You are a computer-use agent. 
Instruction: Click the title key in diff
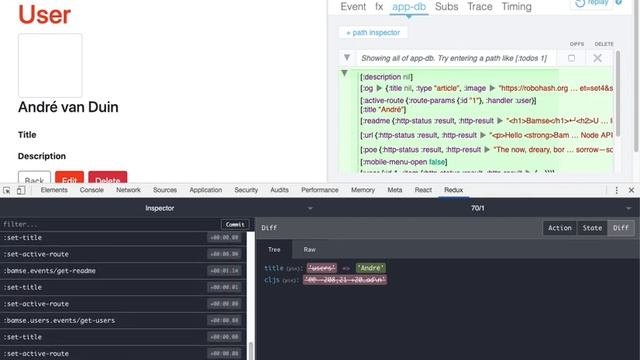click(273, 268)
